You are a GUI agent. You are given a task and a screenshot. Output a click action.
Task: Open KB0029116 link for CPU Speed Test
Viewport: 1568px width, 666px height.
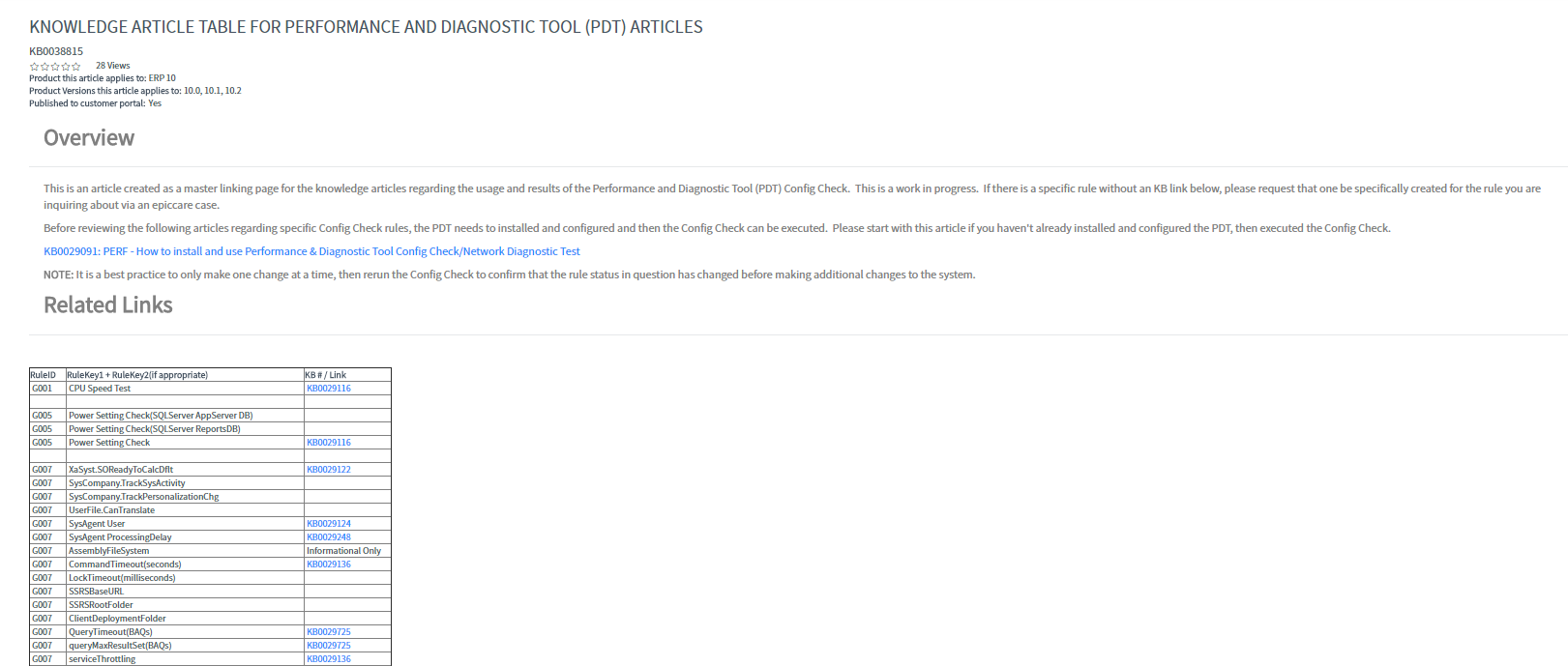329,389
